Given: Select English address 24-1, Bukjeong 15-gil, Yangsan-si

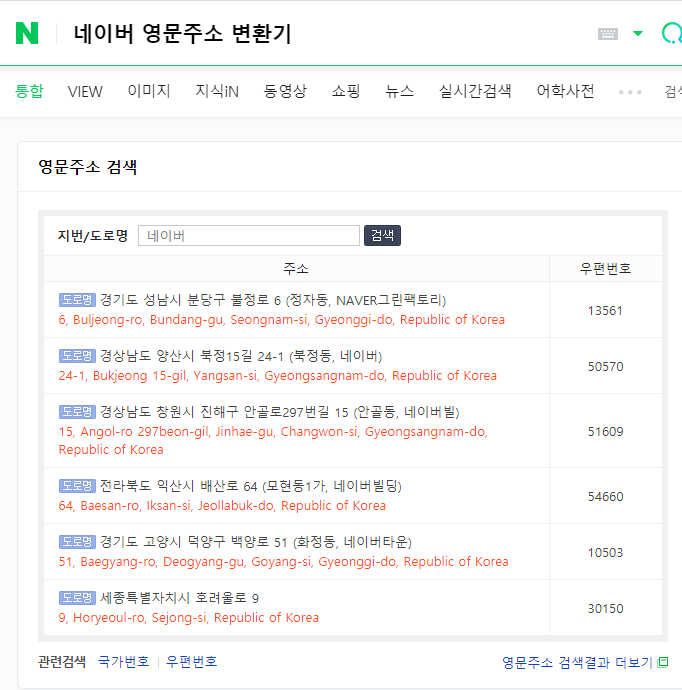Looking at the screenshot, I should point(278,375).
